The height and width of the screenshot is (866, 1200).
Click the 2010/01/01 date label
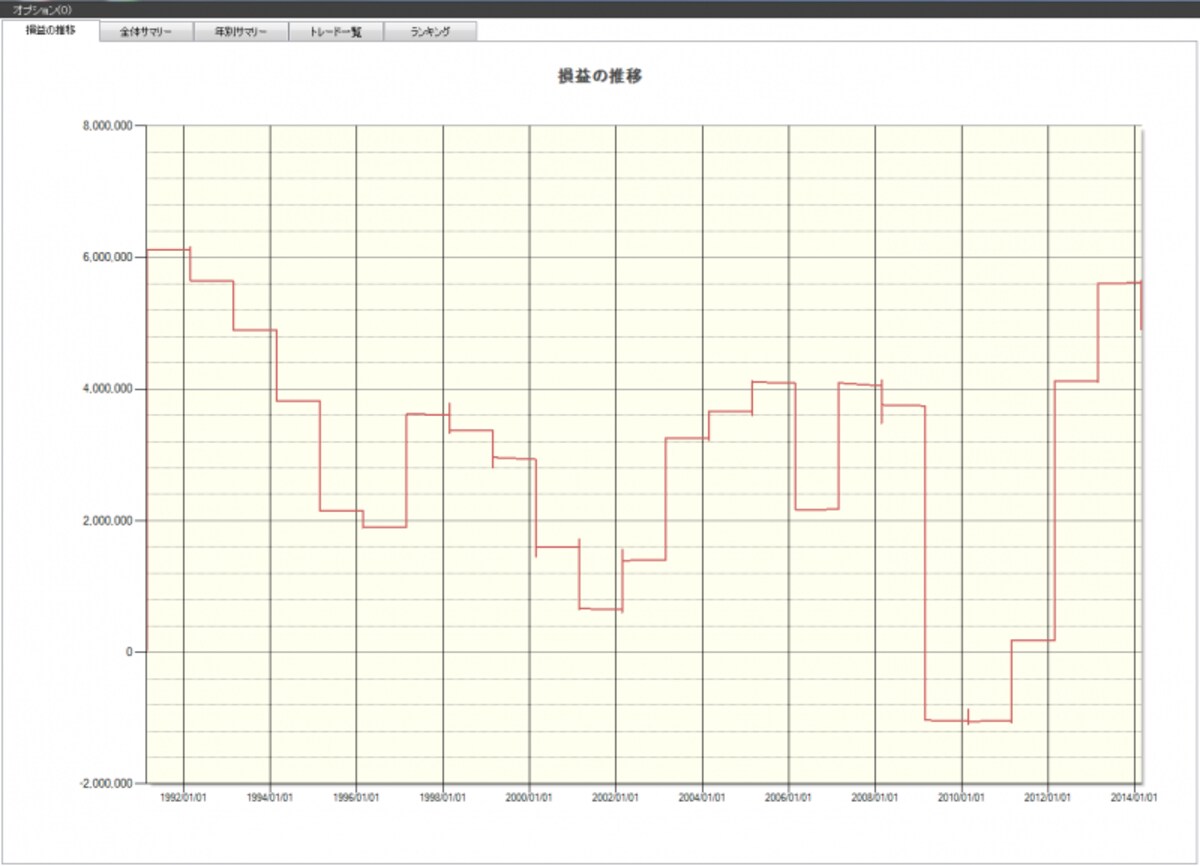click(x=962, y=798)
